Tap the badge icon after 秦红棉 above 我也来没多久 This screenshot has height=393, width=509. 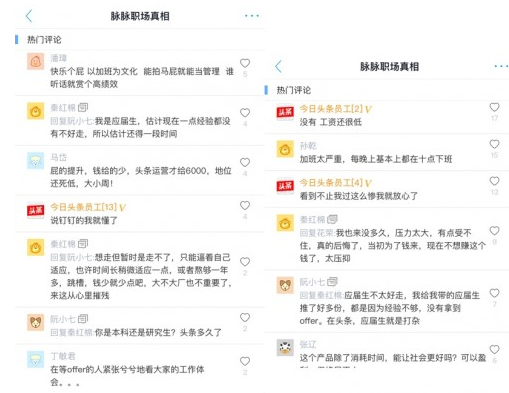332,219
